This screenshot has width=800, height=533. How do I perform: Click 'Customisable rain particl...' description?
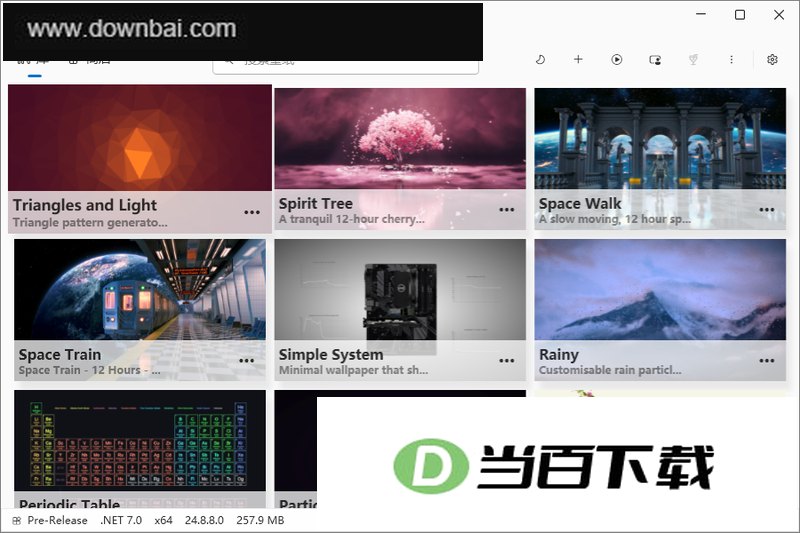pyautogui.click(x=610, y=370)
